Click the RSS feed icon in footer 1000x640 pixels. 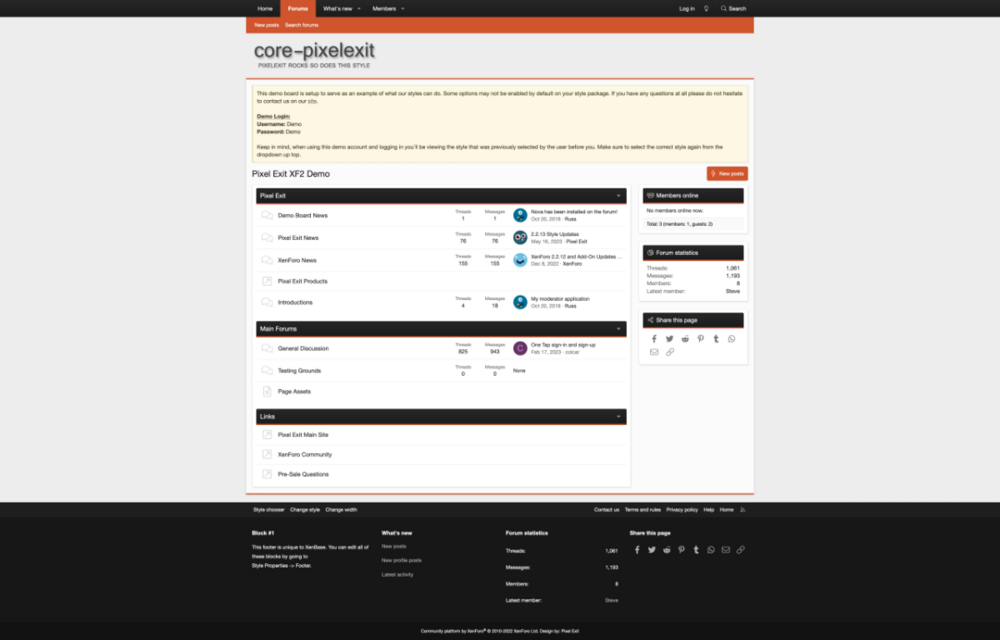click(x=743, y=509)
